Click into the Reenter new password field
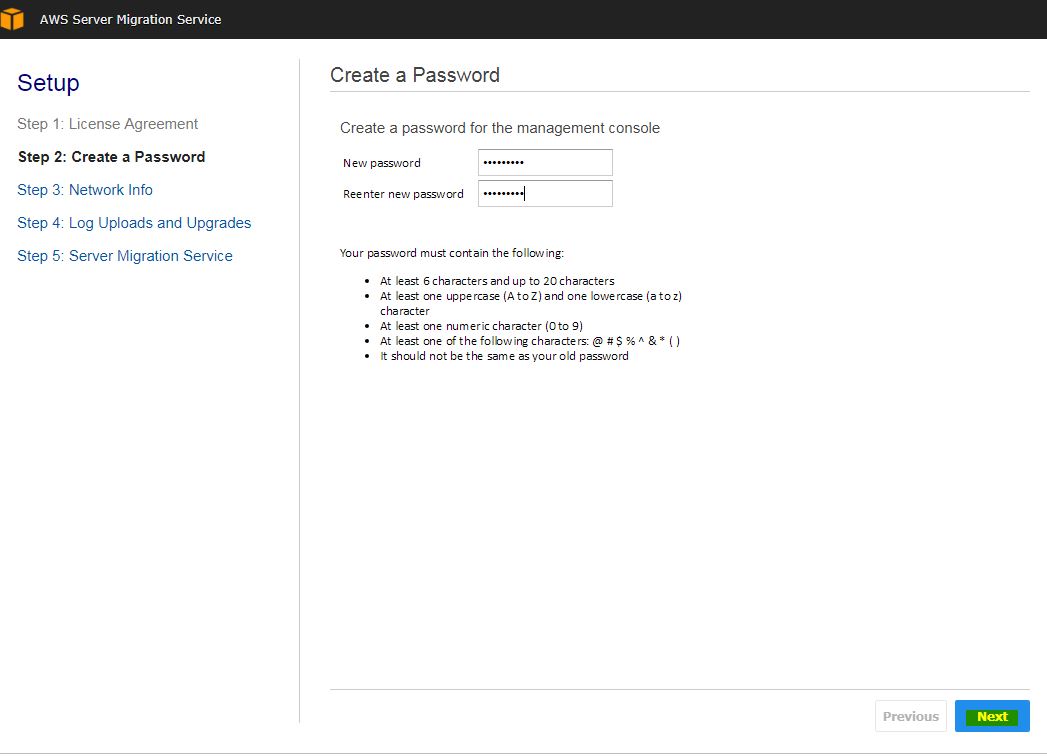This screenshot has height=756, width=1047. (x=545, y=194)
